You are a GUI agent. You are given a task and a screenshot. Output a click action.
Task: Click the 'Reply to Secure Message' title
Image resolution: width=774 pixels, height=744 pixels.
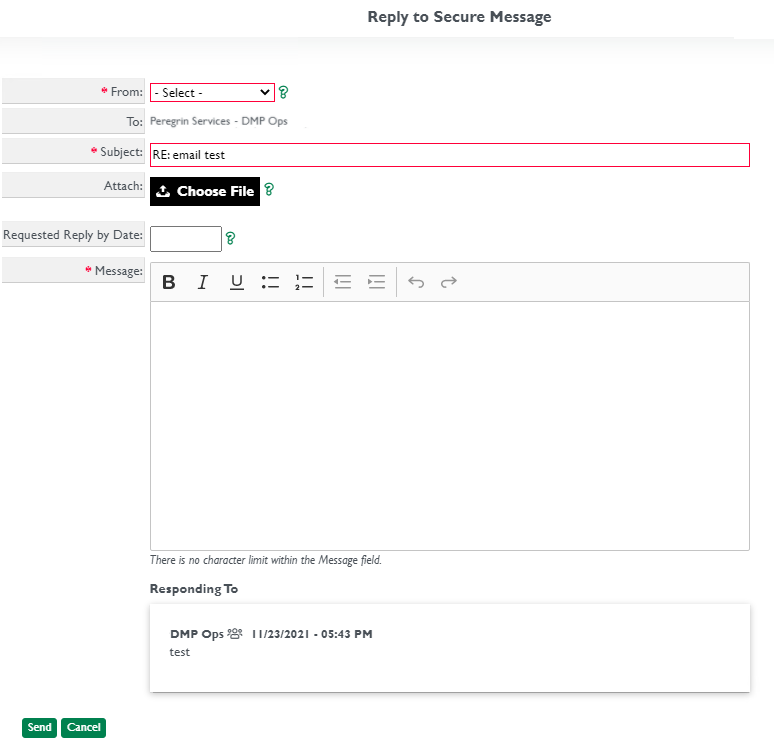(x=460, y=17)
